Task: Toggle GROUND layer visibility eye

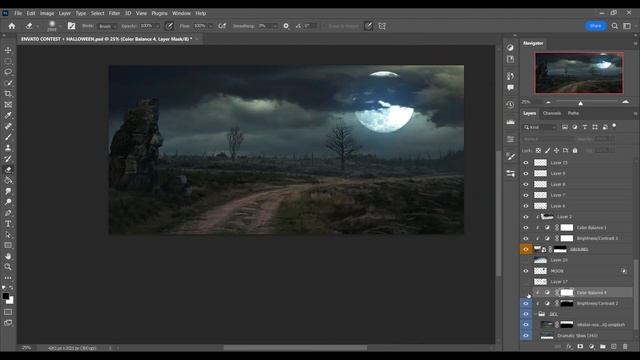Action: point(526,249)
